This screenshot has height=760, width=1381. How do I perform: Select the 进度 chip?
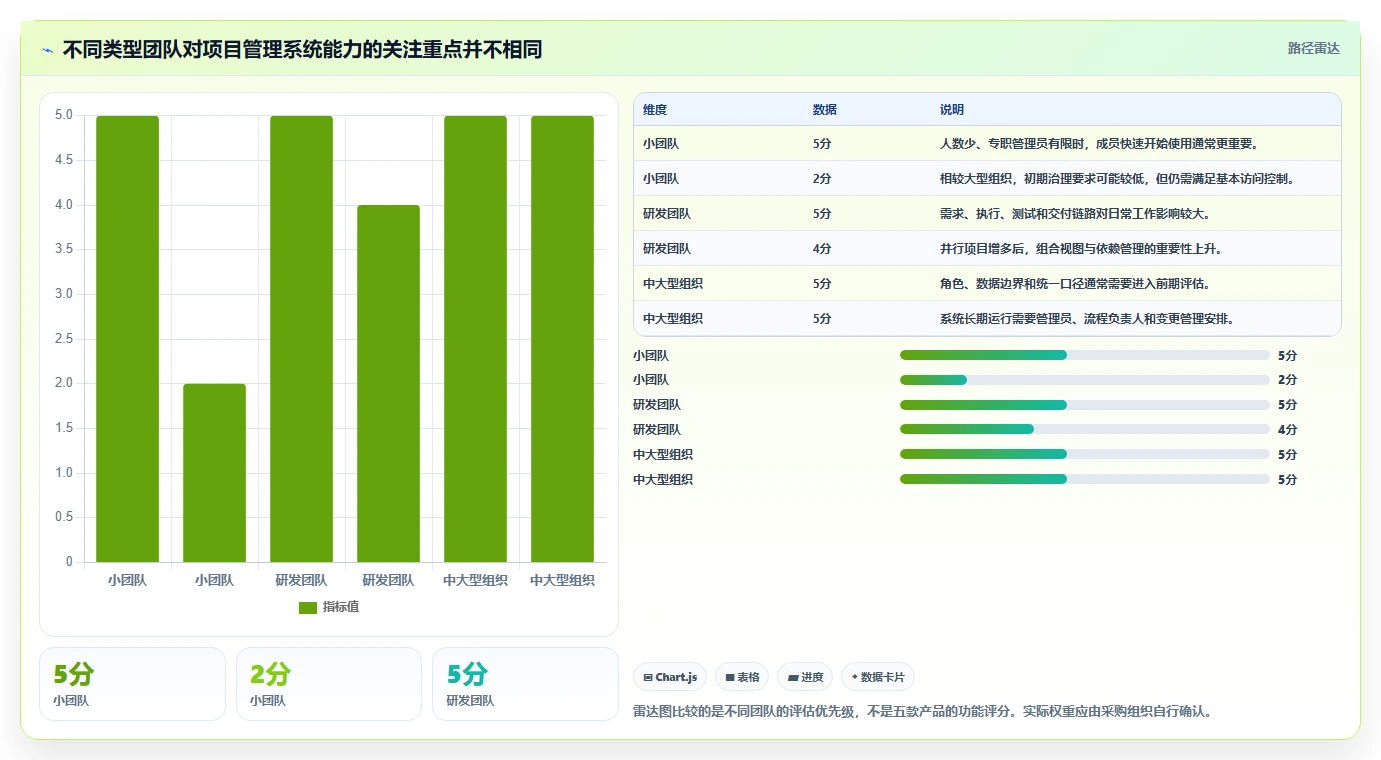coord(805,677)
